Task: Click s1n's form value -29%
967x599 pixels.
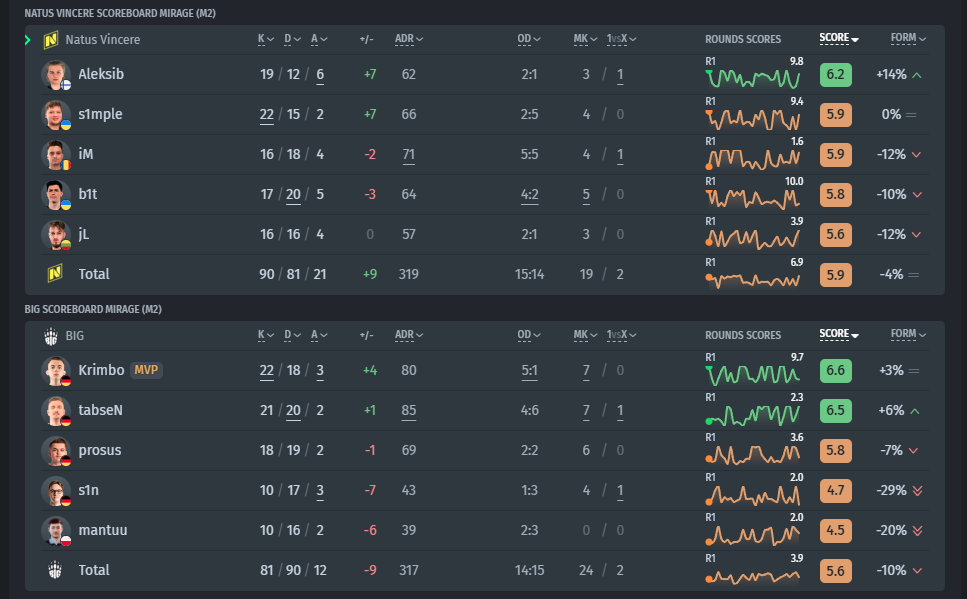Action: point(892,490)
